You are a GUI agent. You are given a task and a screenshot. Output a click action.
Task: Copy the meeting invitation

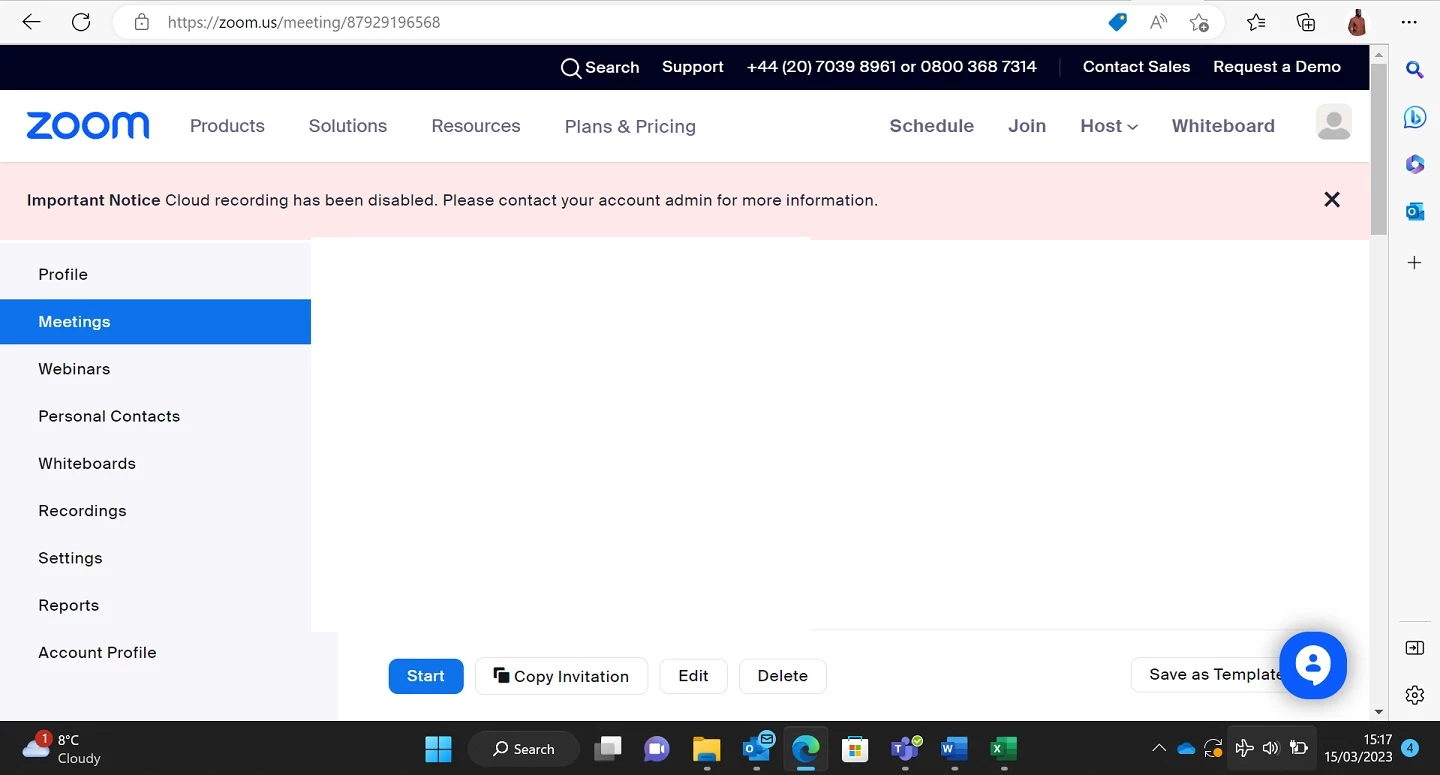click(561, 676)
